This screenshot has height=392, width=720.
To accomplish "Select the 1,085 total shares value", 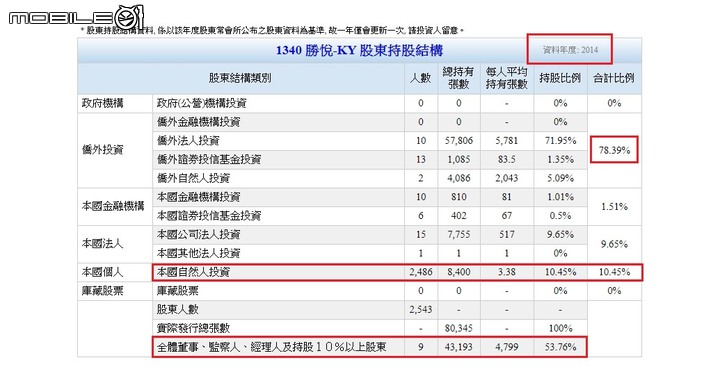I will pyautogui.click(x=459, y=160).
